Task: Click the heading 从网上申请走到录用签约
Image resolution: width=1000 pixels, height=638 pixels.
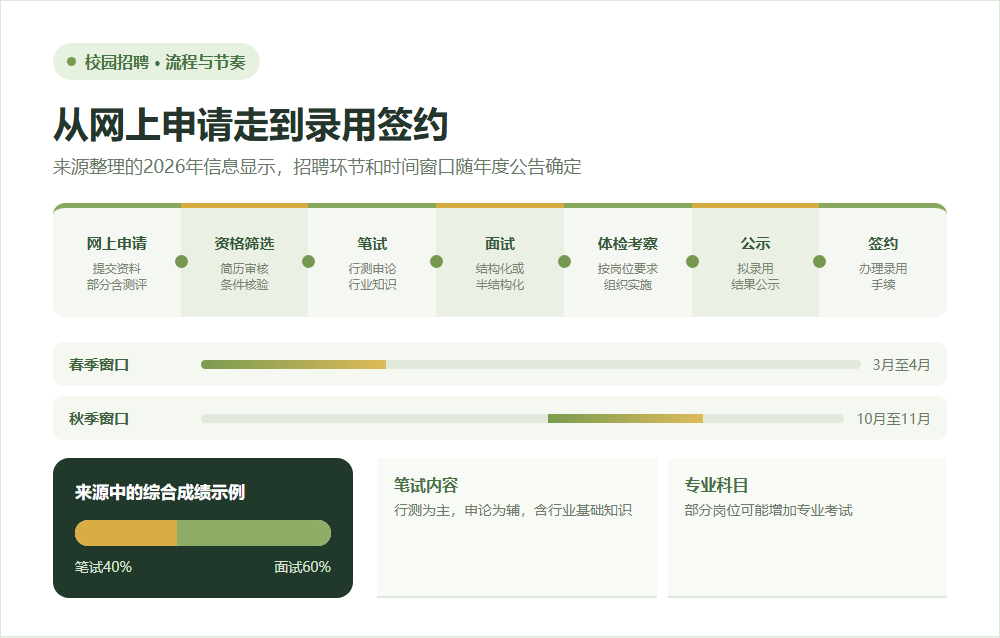Action: pyautogui.click(x=251, y=124)
